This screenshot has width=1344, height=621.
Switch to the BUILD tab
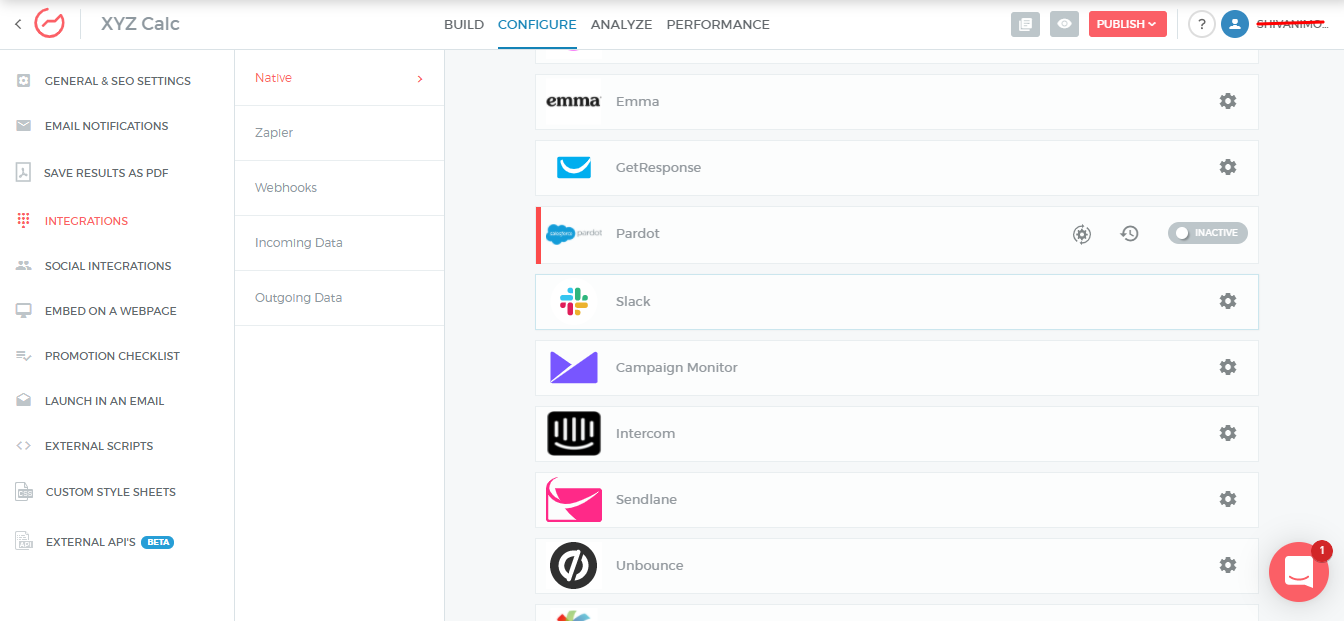464,25
